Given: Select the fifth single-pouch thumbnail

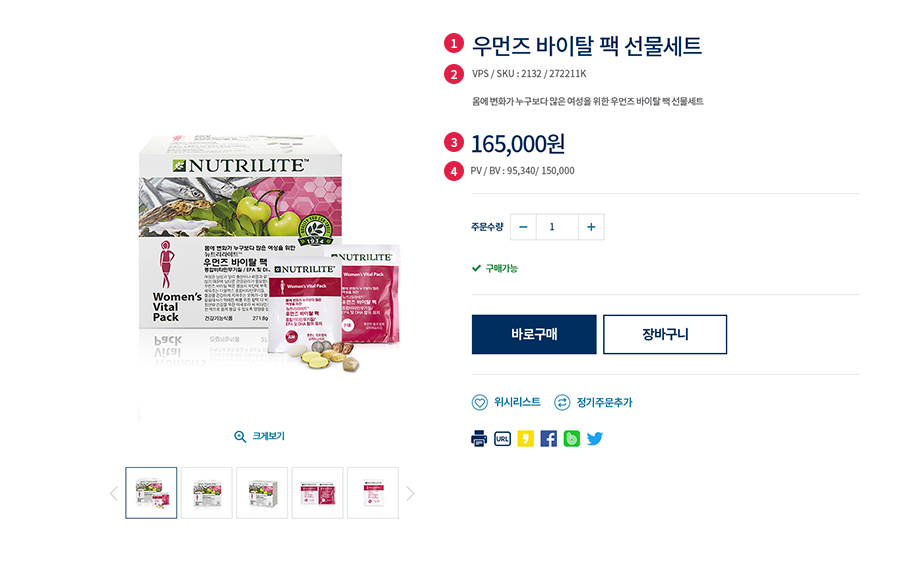Looking at the screenshot, I should click(373, 493).
